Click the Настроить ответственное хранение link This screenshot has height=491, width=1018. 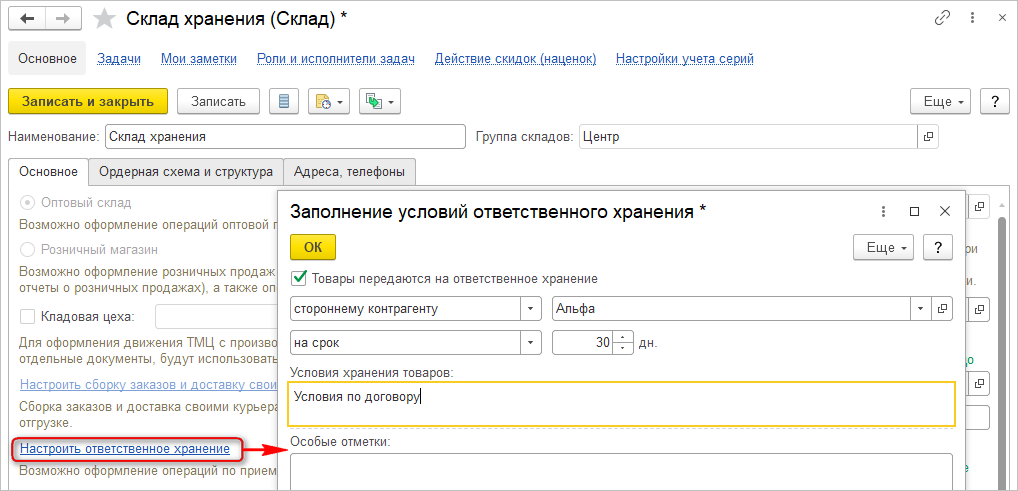click(125, 449)
